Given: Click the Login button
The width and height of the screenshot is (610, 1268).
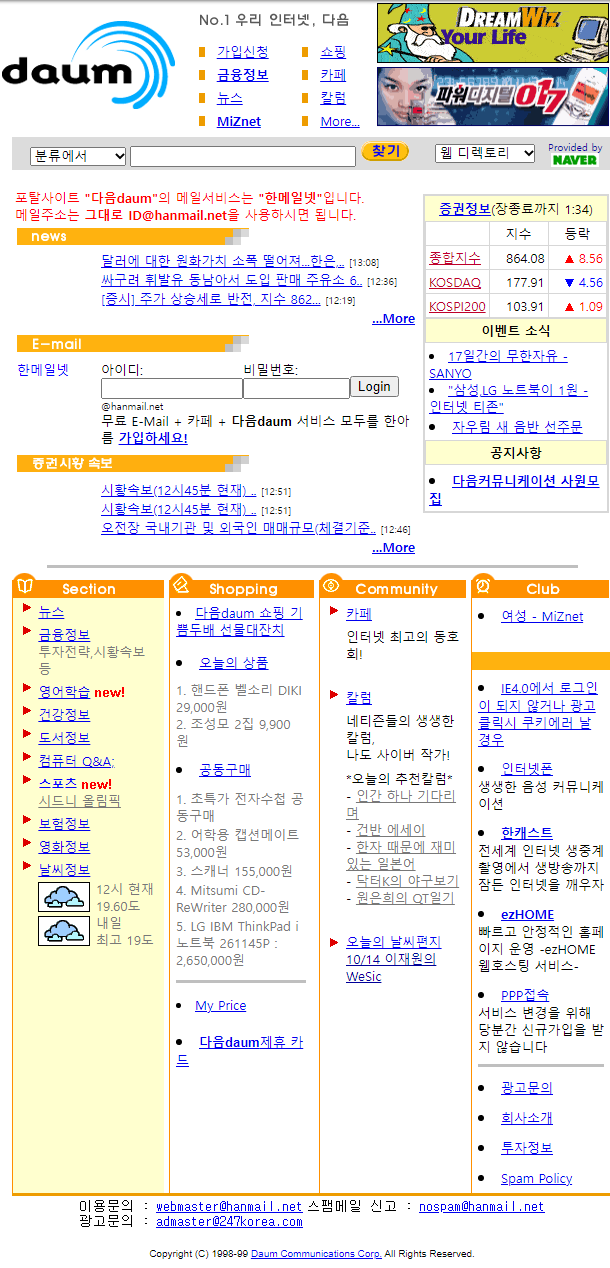Looking at the screenshot, I should (374, 387).
